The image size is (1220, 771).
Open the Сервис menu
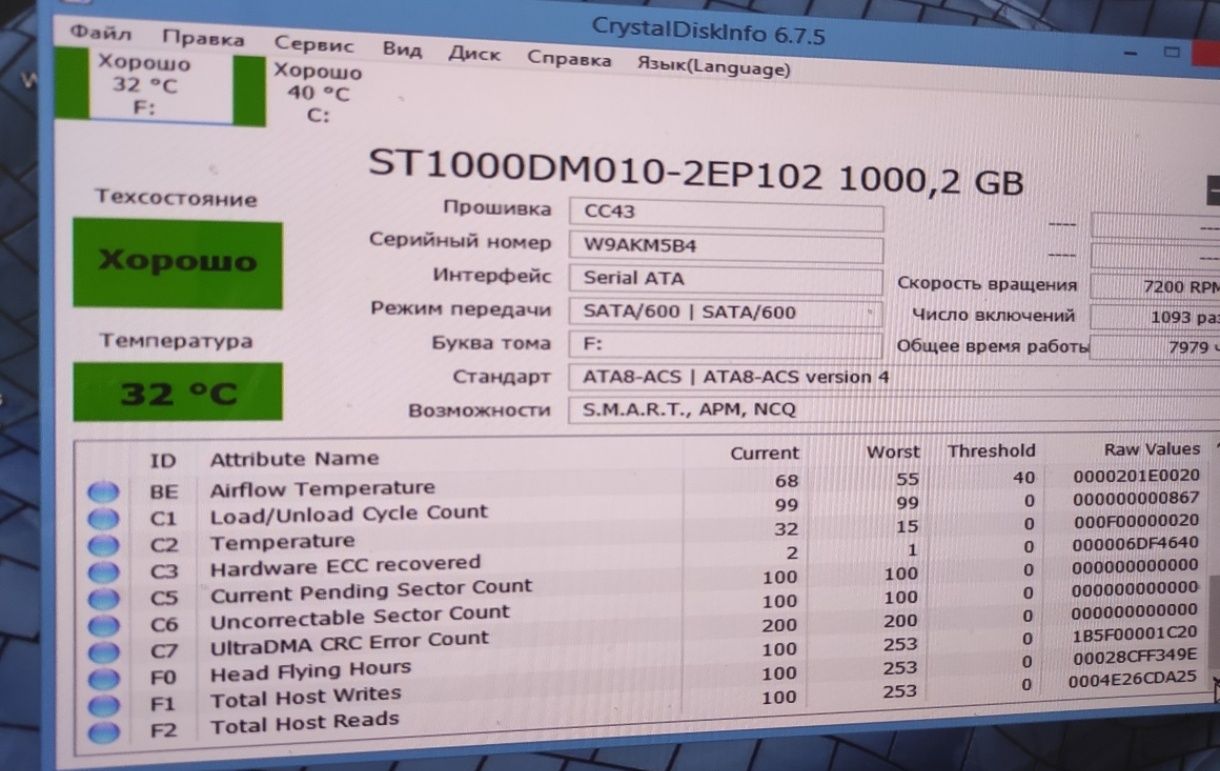pos(314,45)
